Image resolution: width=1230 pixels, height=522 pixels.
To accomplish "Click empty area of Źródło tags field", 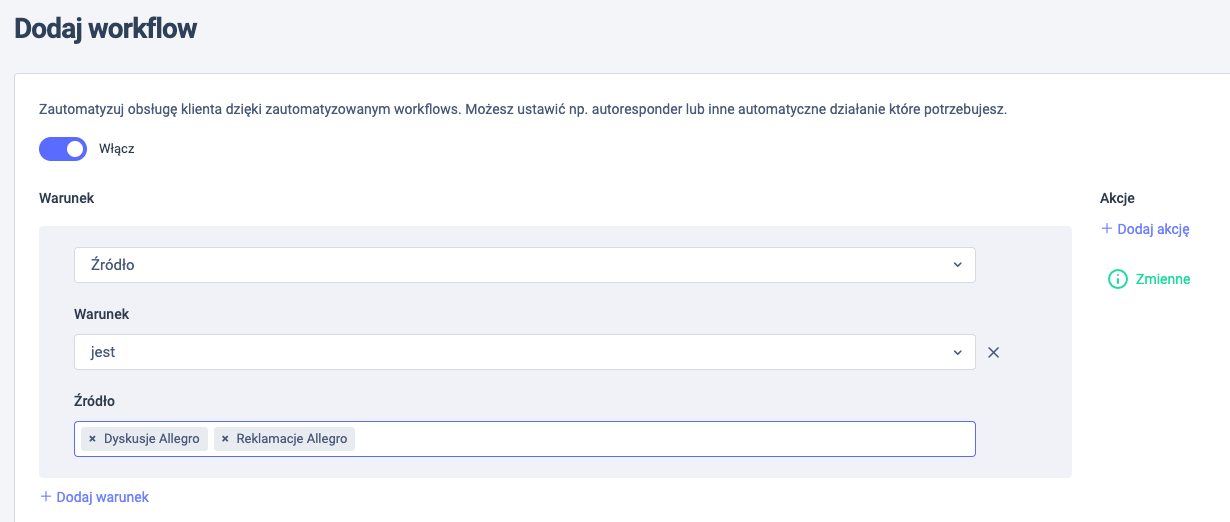I will click(660, 439).
